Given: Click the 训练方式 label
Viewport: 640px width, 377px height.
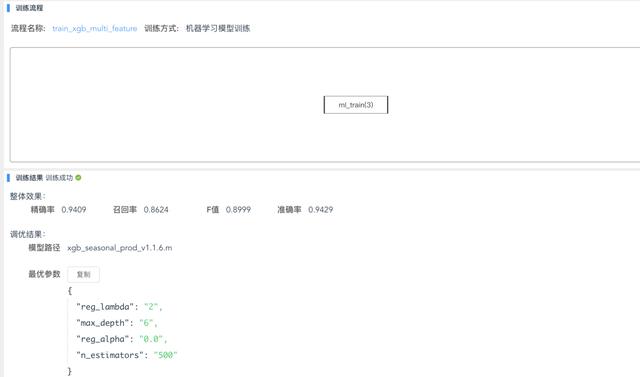Looking at the screenshot, I should 162,28.
